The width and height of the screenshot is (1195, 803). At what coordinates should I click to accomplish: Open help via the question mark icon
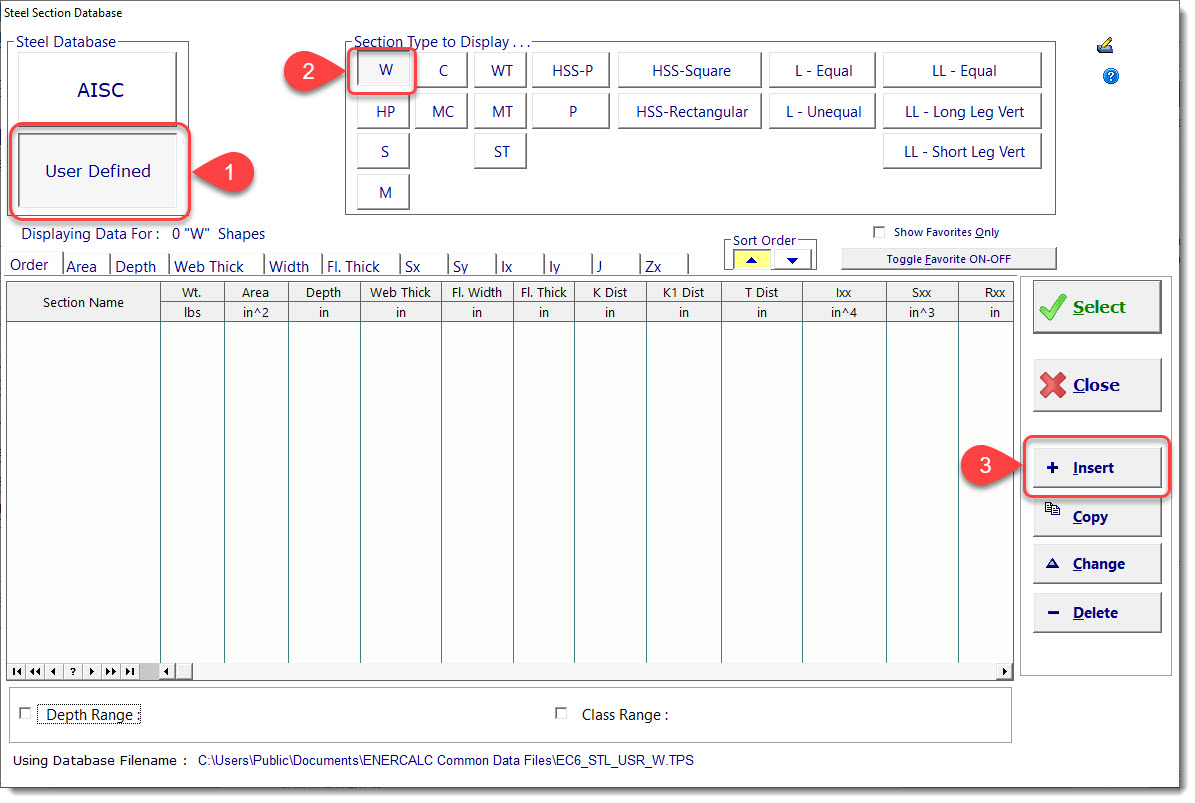[x=1110, y=75]
